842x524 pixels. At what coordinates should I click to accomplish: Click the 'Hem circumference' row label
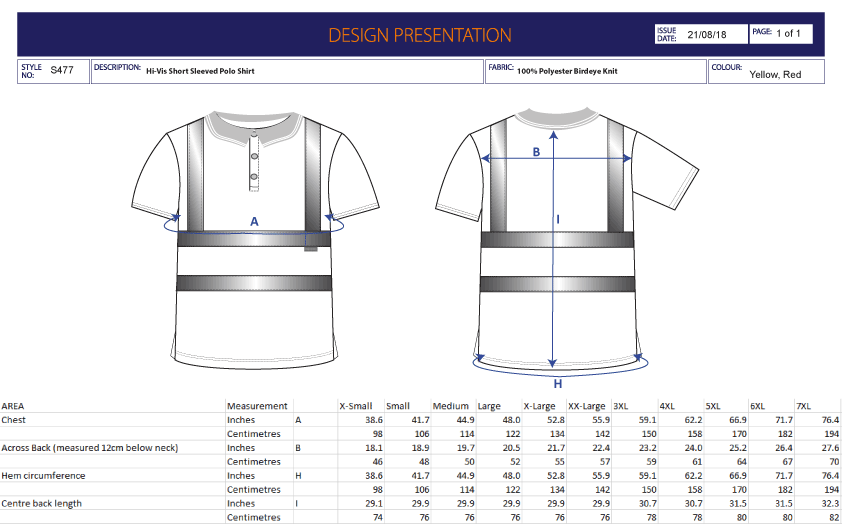[43, 476]
